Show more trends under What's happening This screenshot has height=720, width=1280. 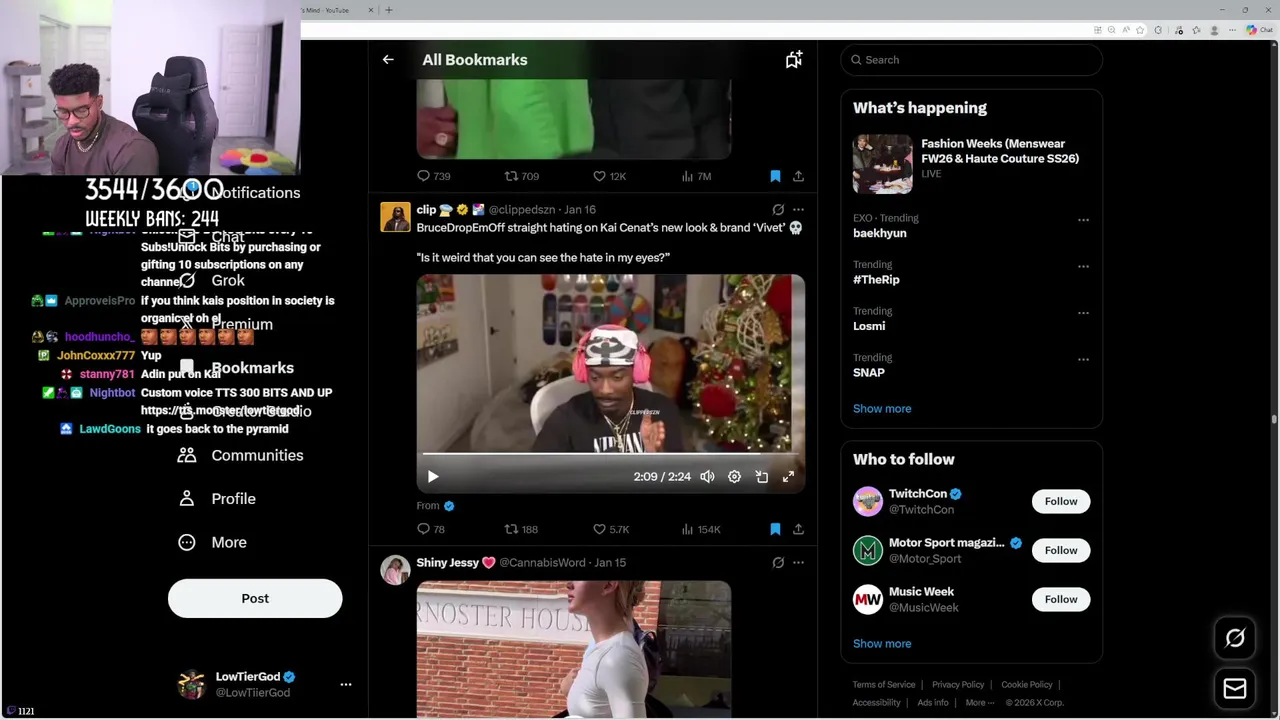click(x=882, y=409)
